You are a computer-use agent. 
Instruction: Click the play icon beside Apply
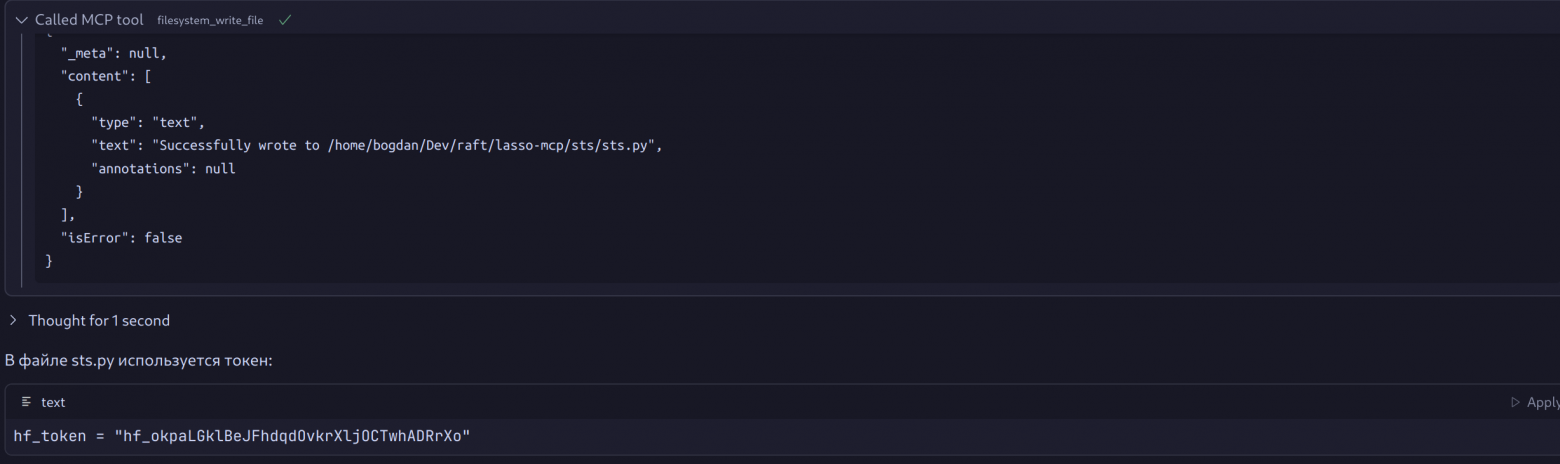pyautogui.click(x=1516, y=402)
